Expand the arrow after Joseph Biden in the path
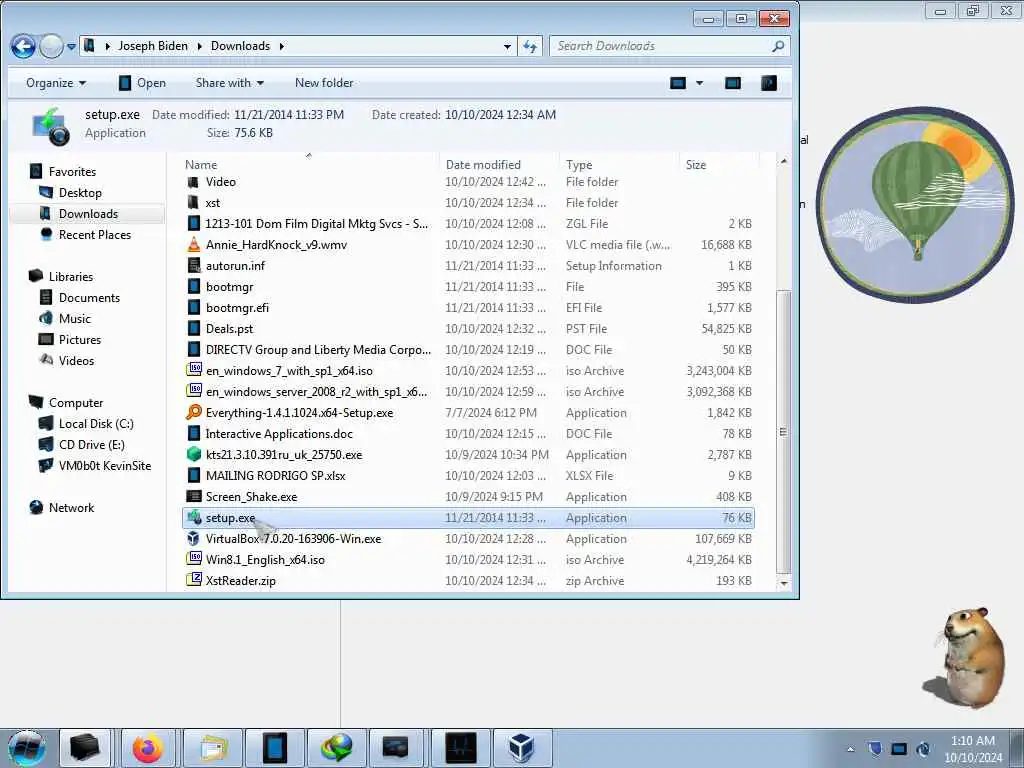 (x=199, y=46)
